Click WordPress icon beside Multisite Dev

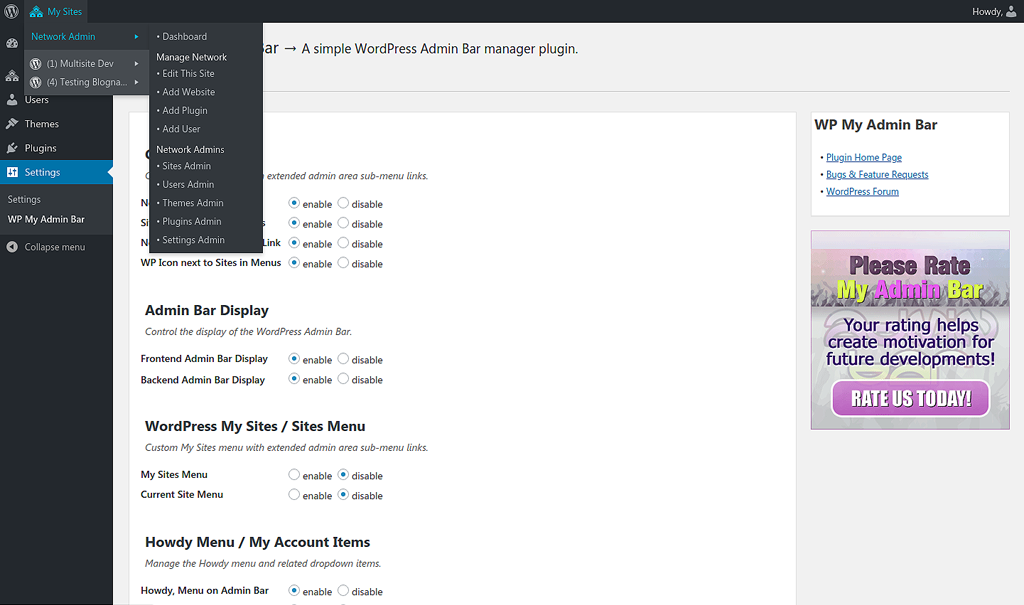coord(36,64)
